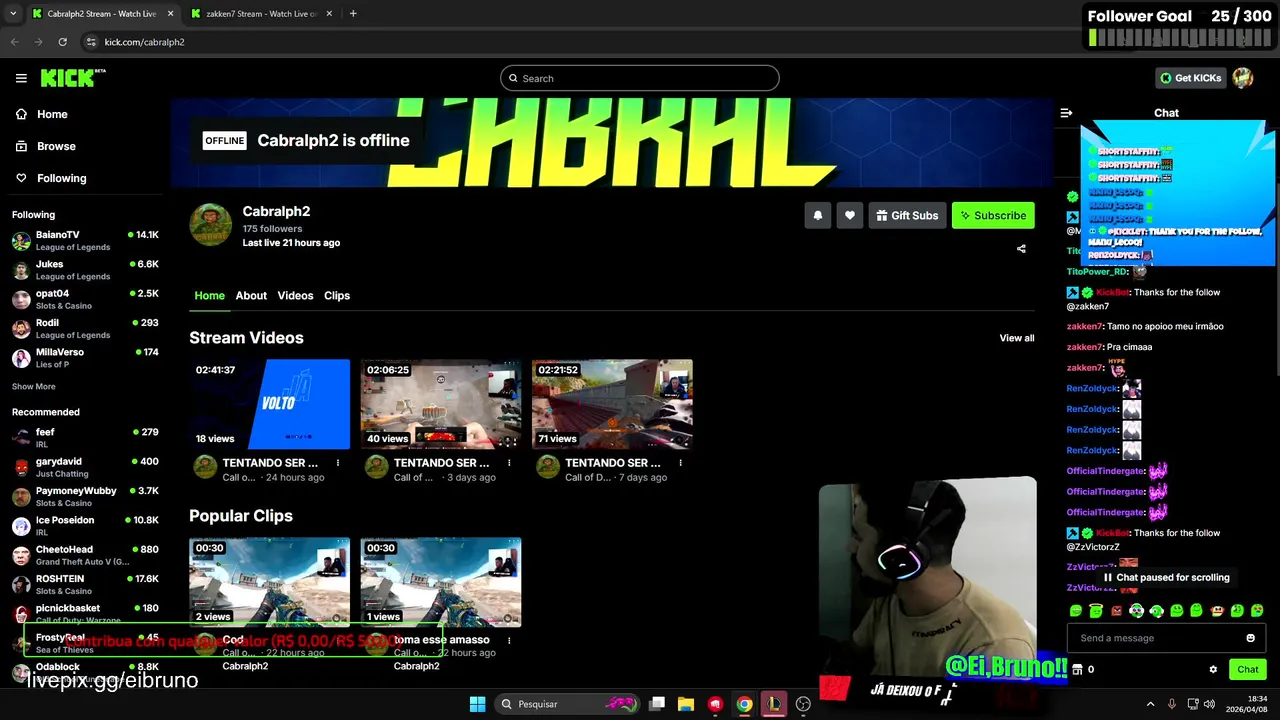Switch to the About tab
The image size is (1280, 720).
tap(251, 296)
